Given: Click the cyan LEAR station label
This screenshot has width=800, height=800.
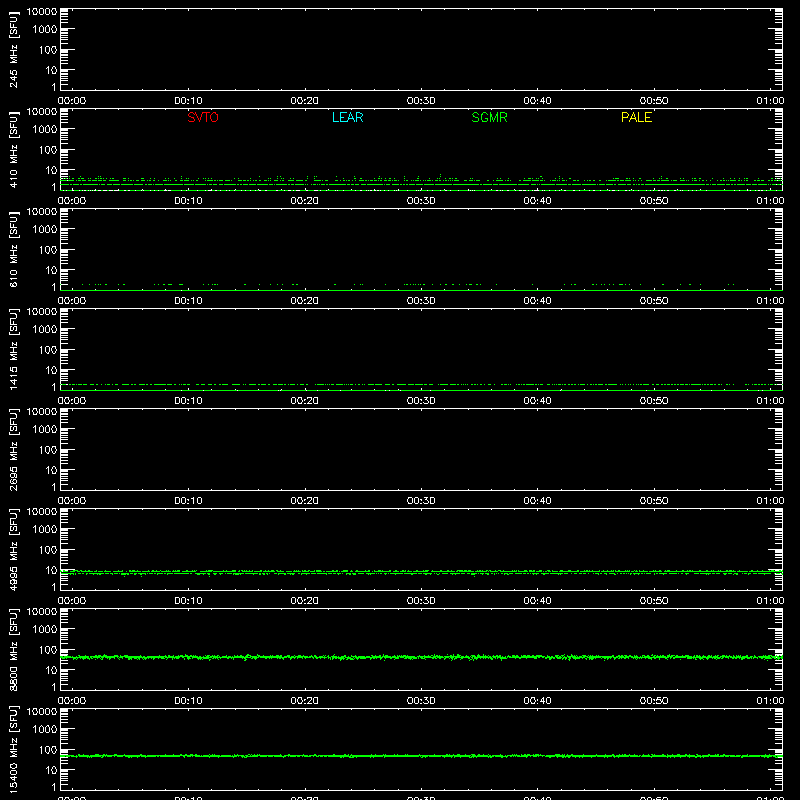Looking at the screenshot, I should (x=347, y=117).
